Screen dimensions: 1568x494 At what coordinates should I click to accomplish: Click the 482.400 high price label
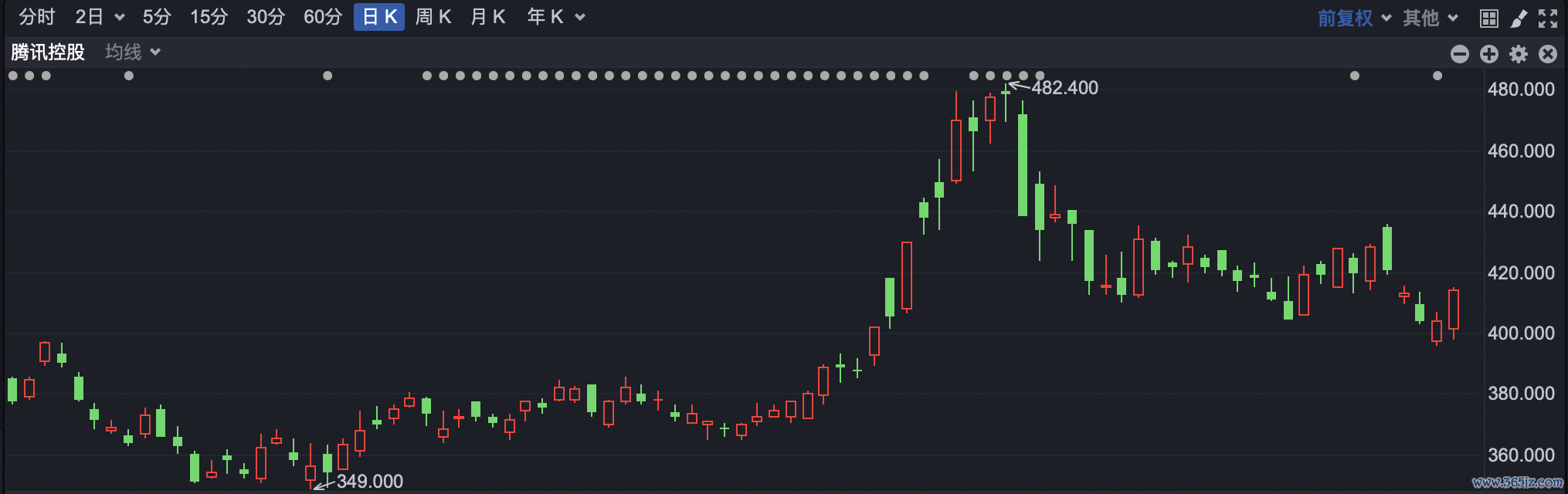pos(1064,88)
